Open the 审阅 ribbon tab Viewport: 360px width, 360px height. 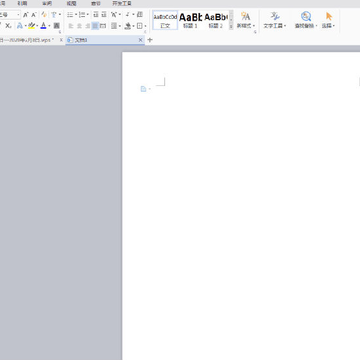[x=47, y=3]
